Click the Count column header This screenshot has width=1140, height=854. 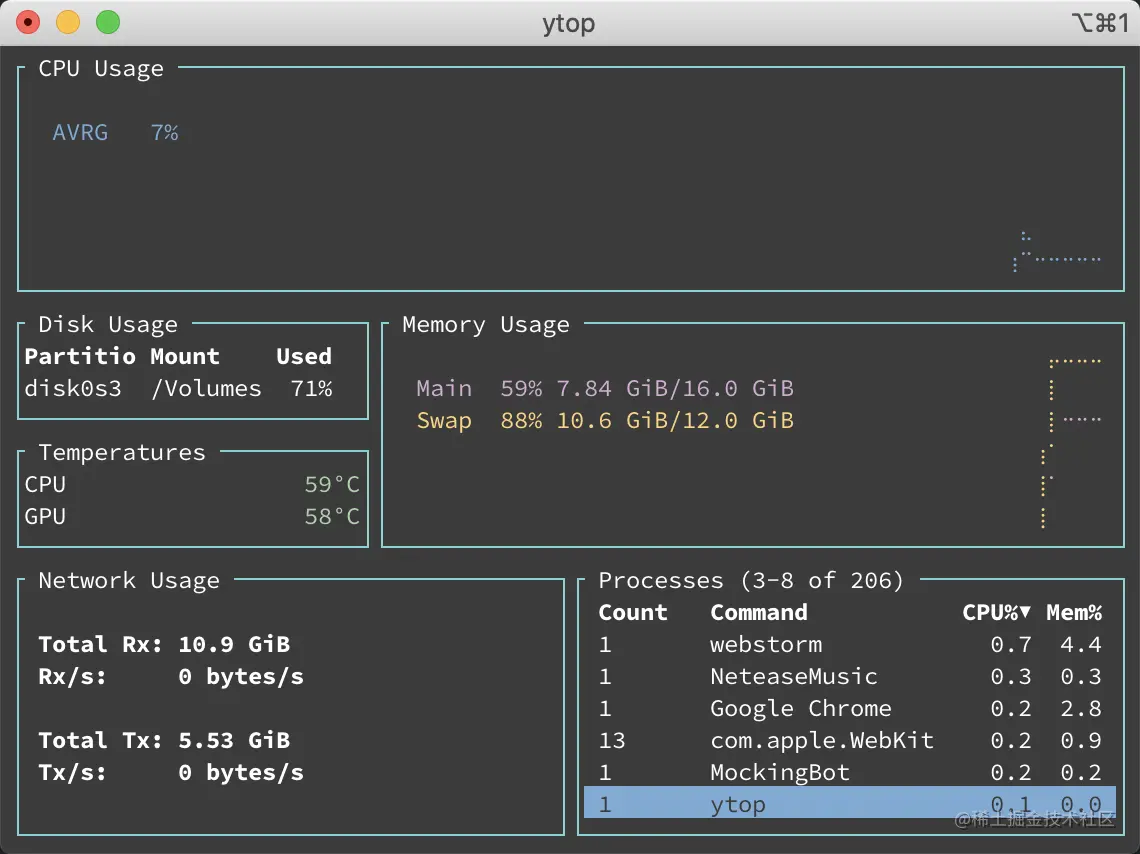coord(632,612)
